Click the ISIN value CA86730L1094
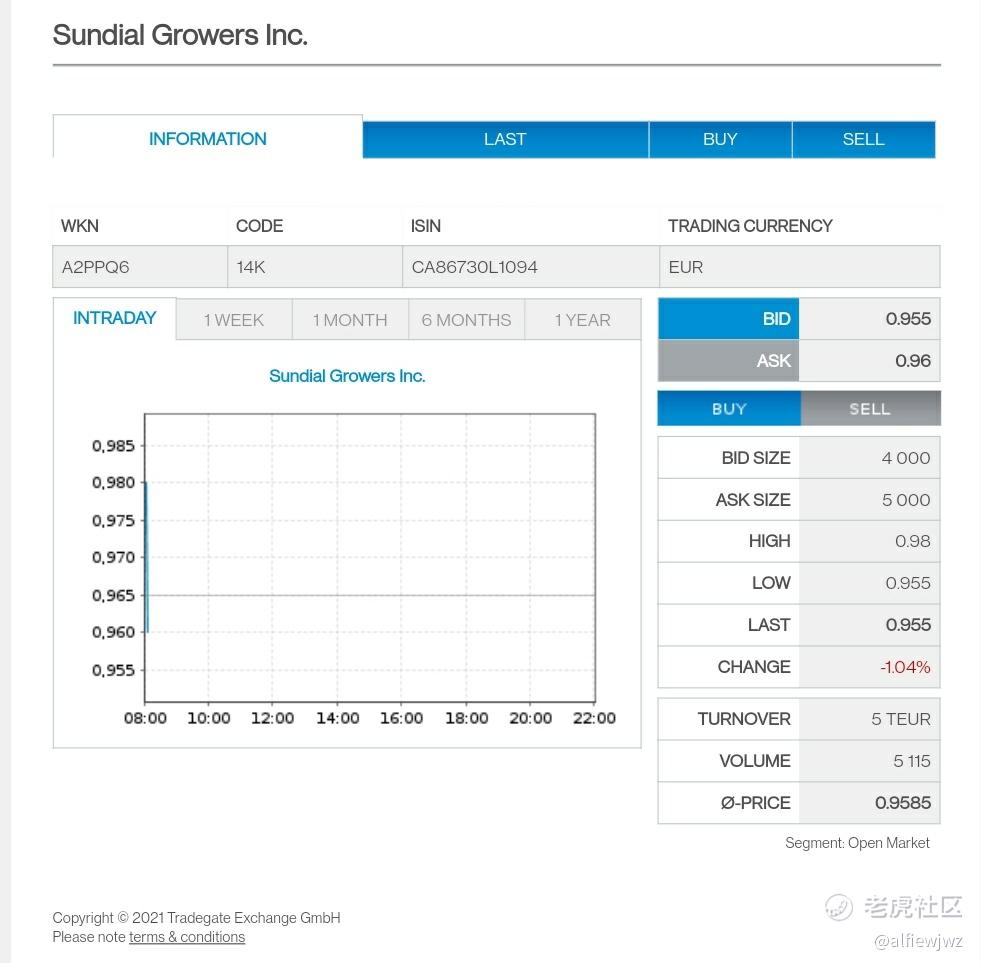 [x=474, y=267]
